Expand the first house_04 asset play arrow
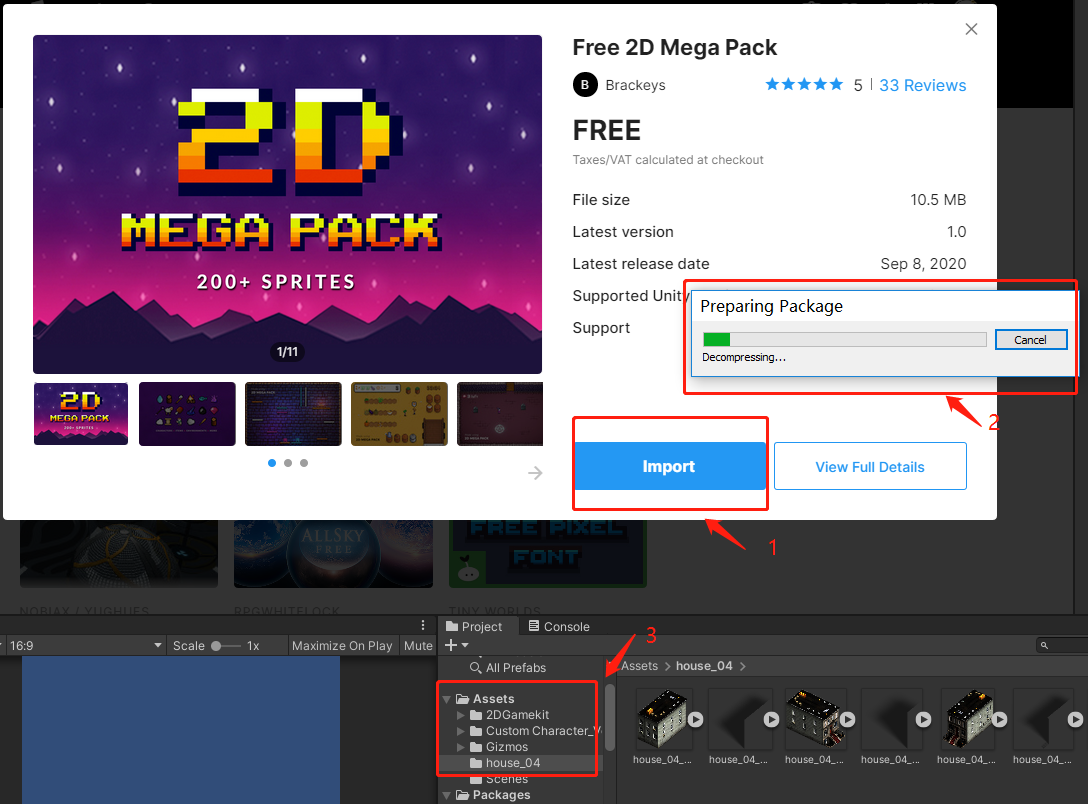 coord(695,720)
